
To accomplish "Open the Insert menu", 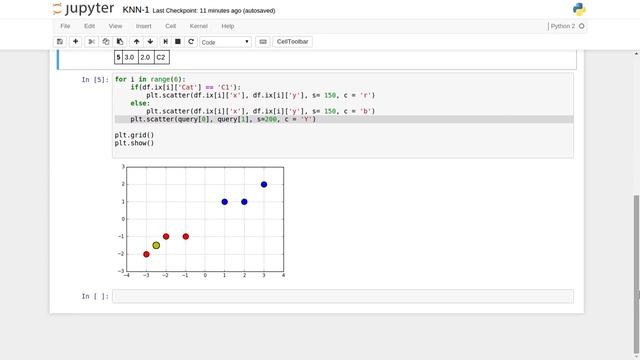I will 143,26.
